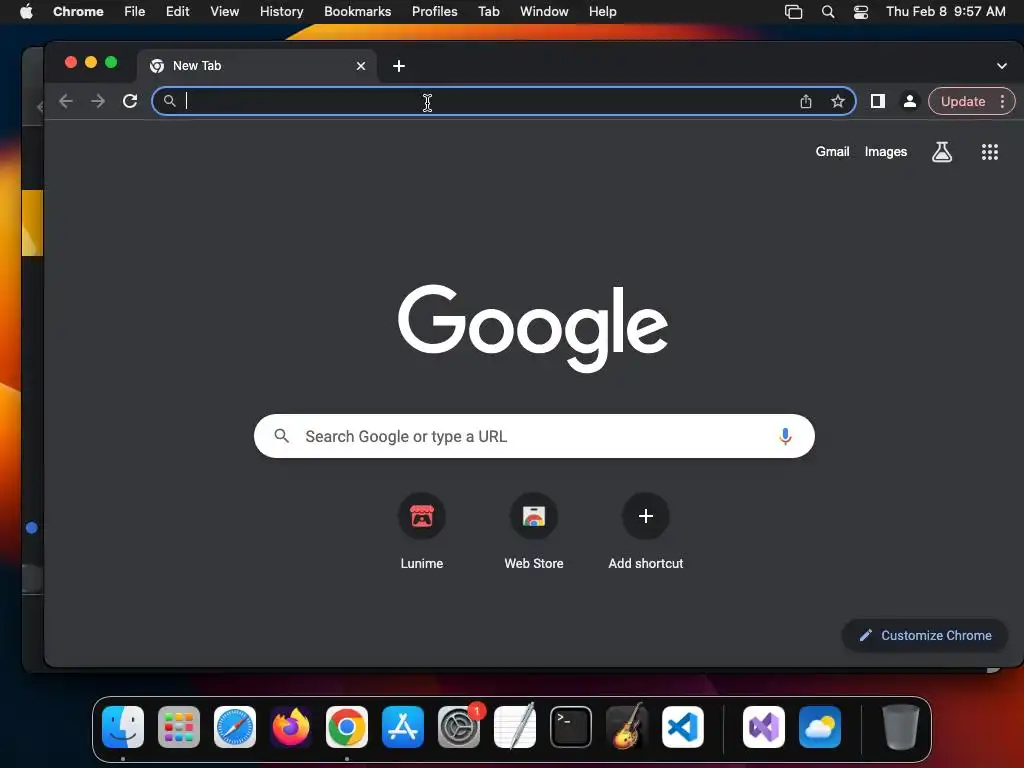Open the Tab menu
The image size is (1024, 768).
488,11
